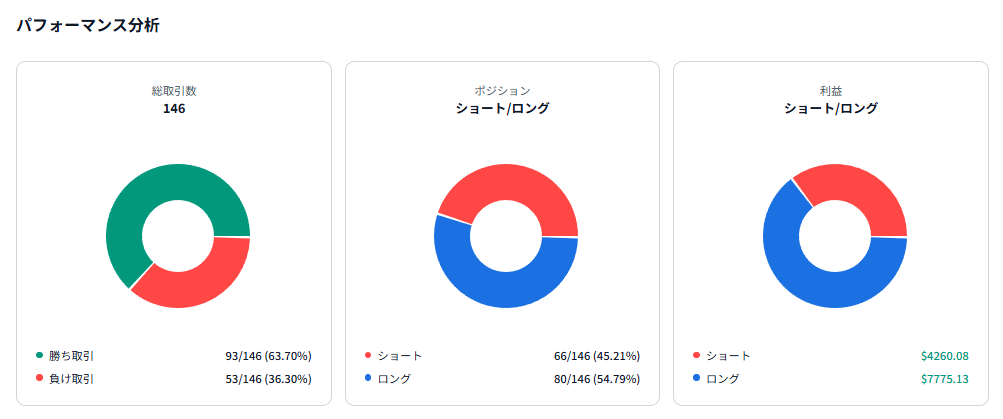This screenshot has width=1003, height=419.
Task: Click the 総取引数 card title
Action: tap(174, 91)
